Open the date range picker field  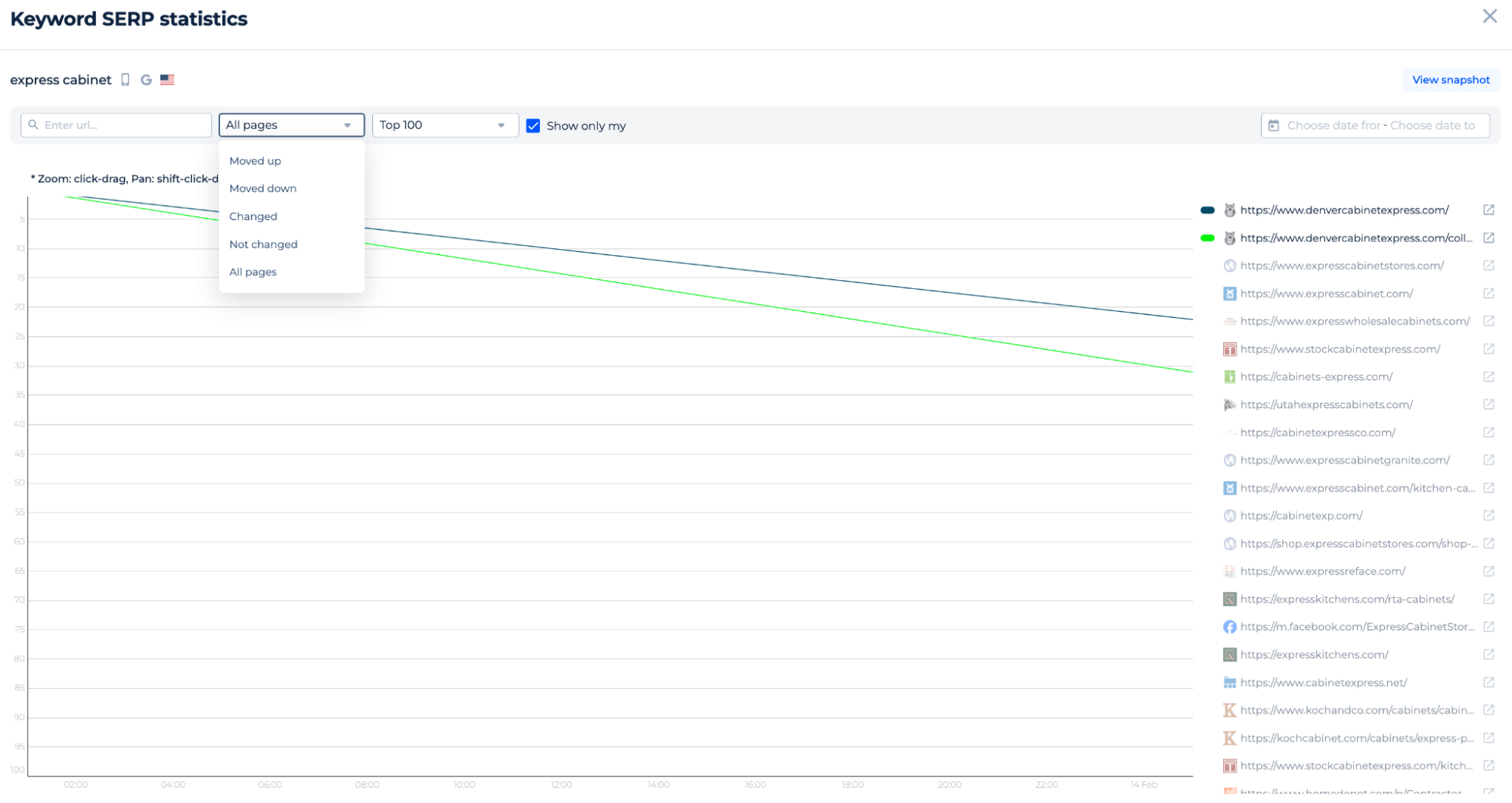coord(1374,126)
